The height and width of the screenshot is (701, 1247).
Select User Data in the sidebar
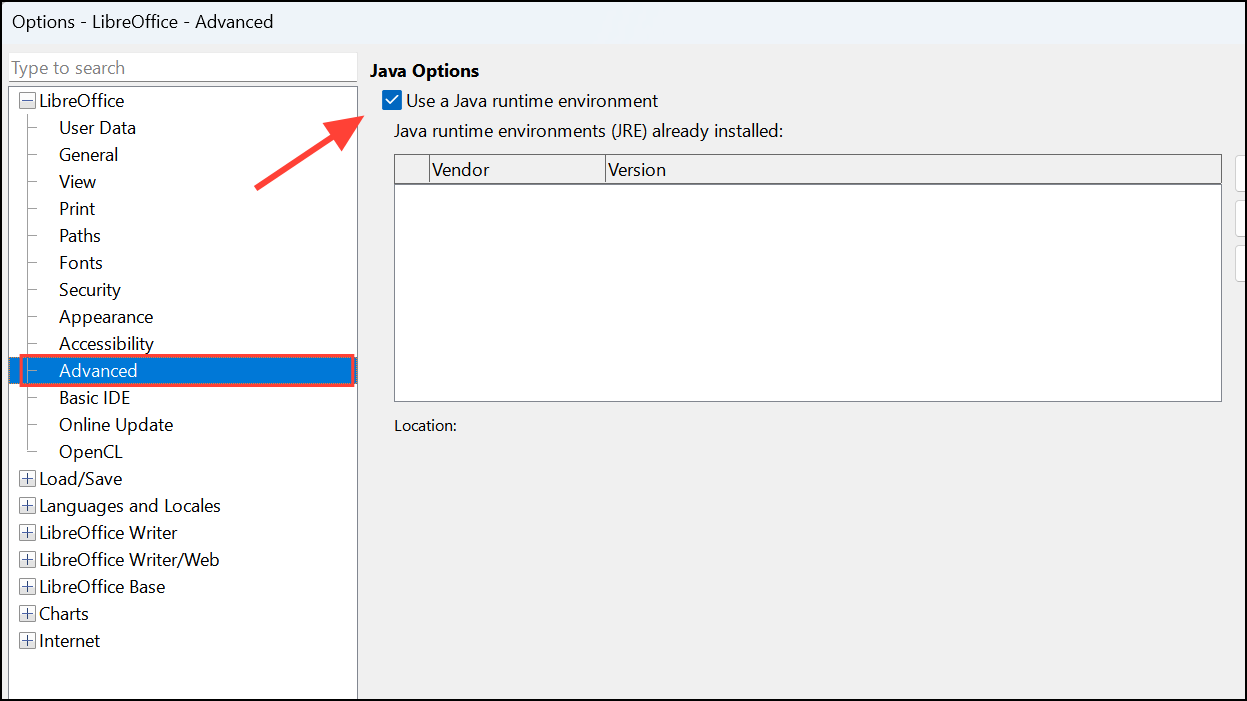pos(97,127)
